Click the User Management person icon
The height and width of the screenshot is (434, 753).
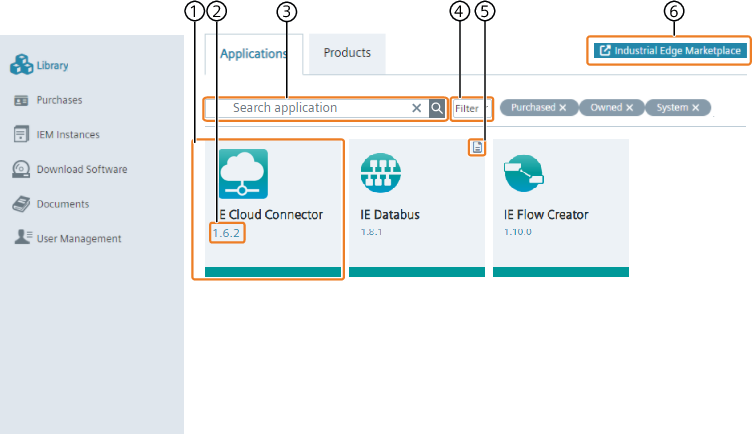(x=21, y=238)
